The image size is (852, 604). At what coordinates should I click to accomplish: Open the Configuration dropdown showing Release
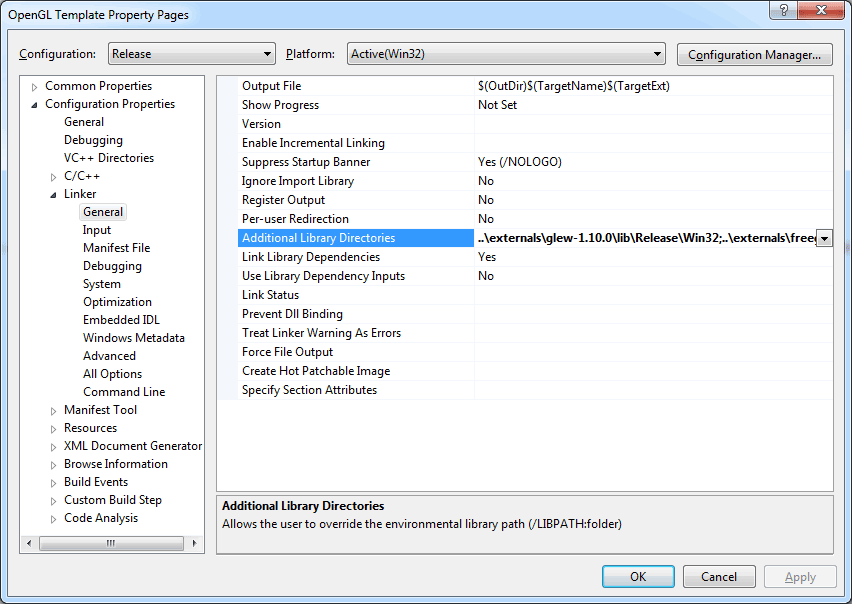(x=192, y=54)
